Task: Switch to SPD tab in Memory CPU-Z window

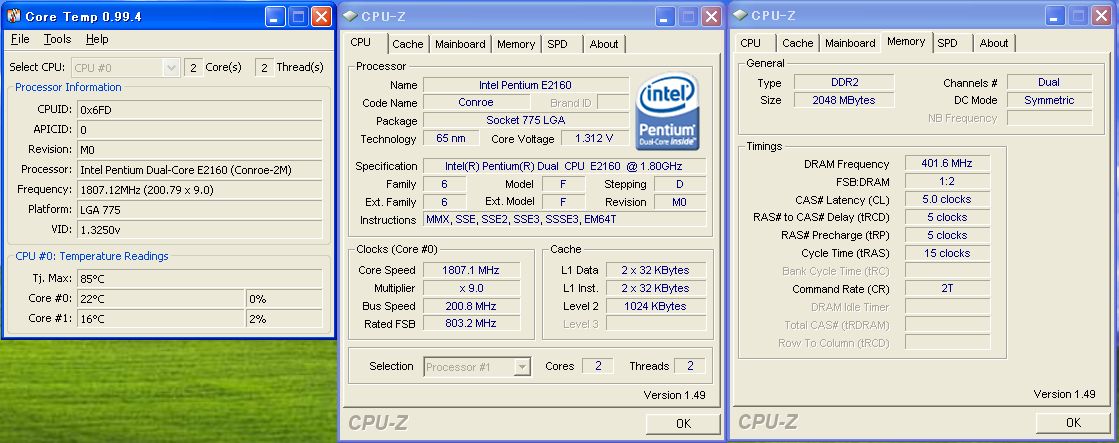Action: coord(948,44)
